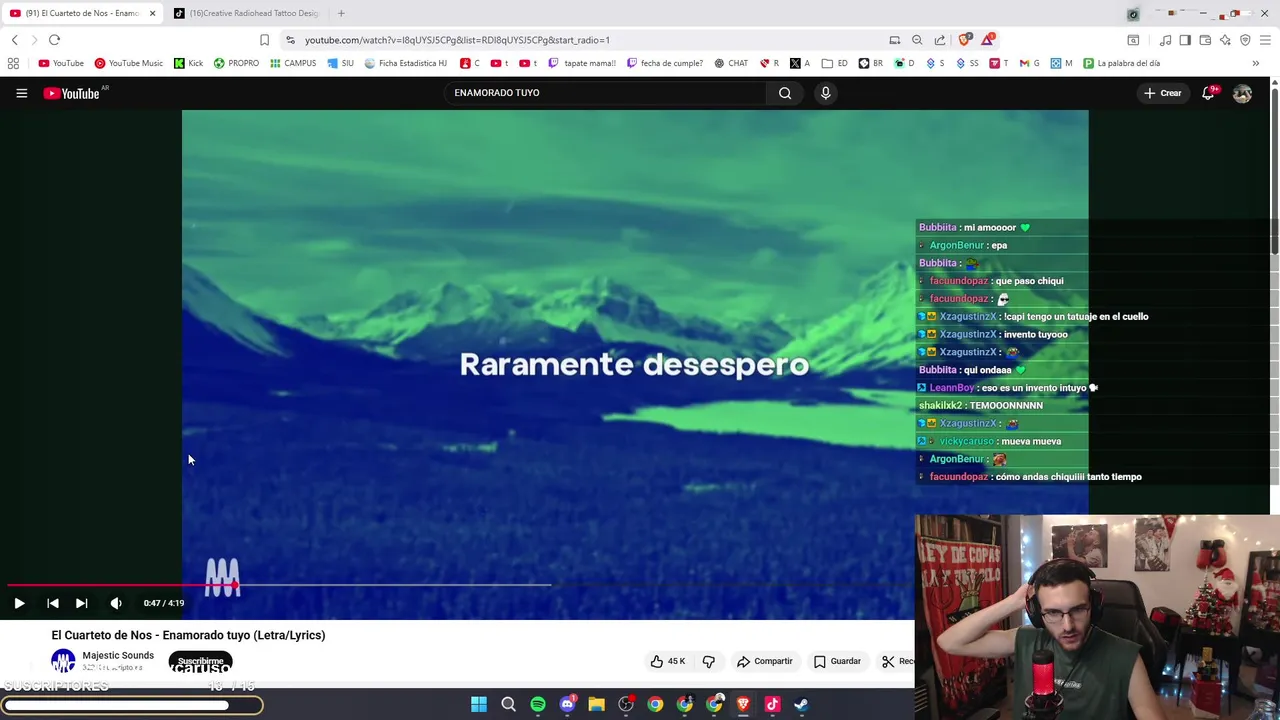Open TikTok from the taskbar
The width and height of the screenshot is (1280, 720).
point(772,704)
